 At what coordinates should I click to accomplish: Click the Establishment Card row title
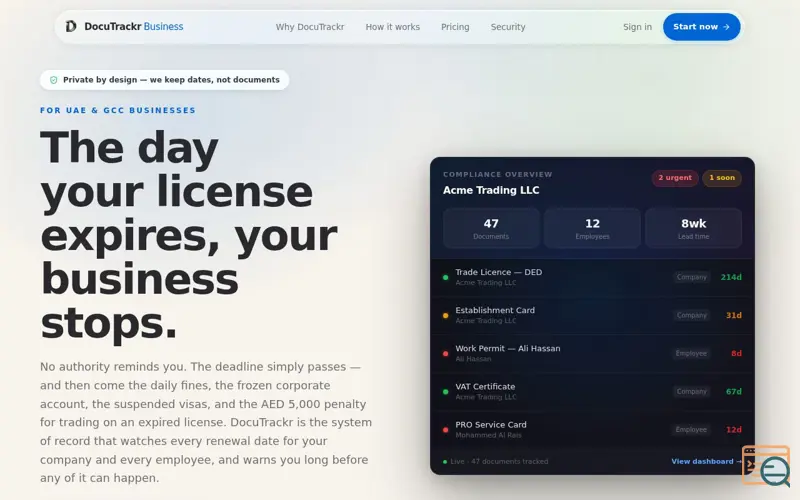[x=495, y=310]
